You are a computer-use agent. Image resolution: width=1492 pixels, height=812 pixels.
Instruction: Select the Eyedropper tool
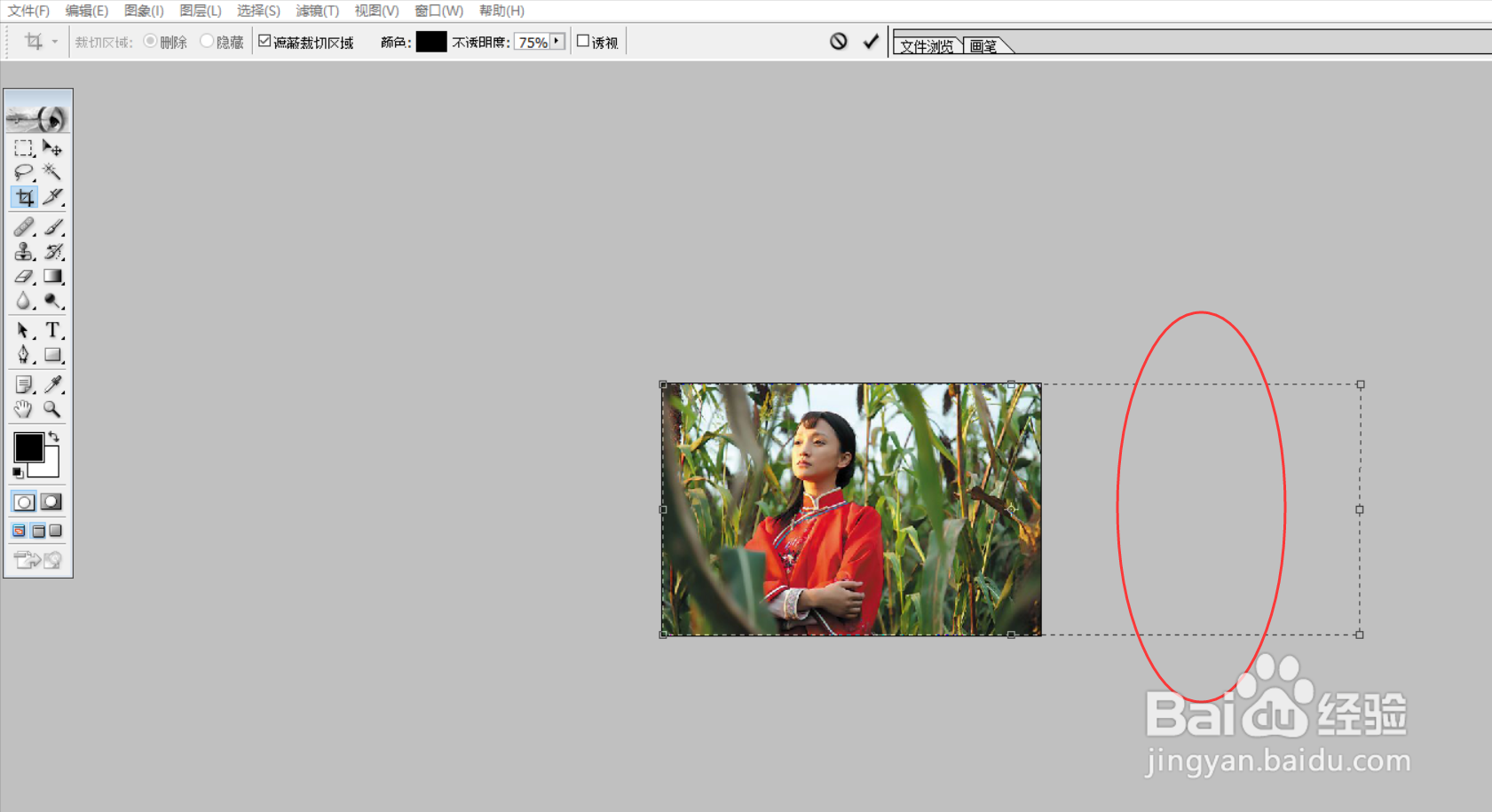52,384
